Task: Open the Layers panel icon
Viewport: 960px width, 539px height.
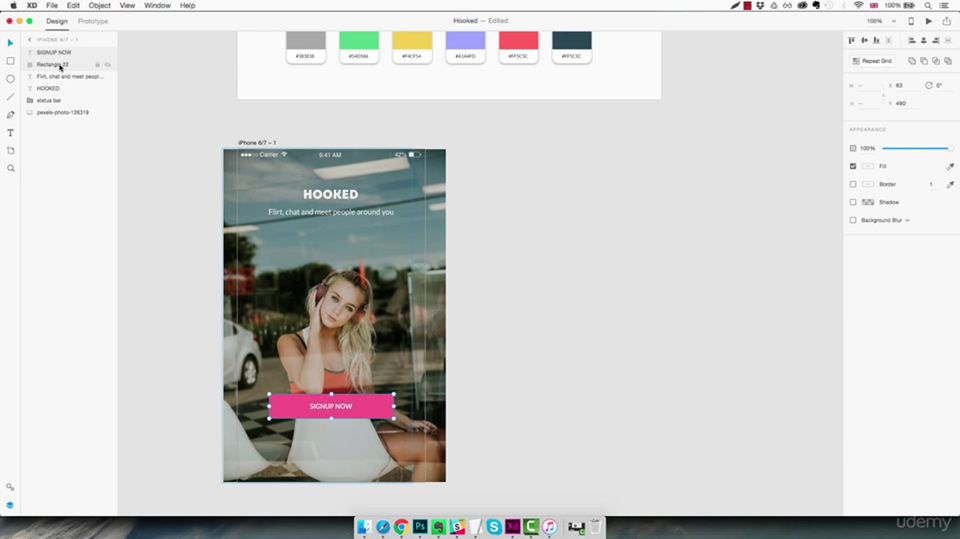Action: click(x=11, y=505)
